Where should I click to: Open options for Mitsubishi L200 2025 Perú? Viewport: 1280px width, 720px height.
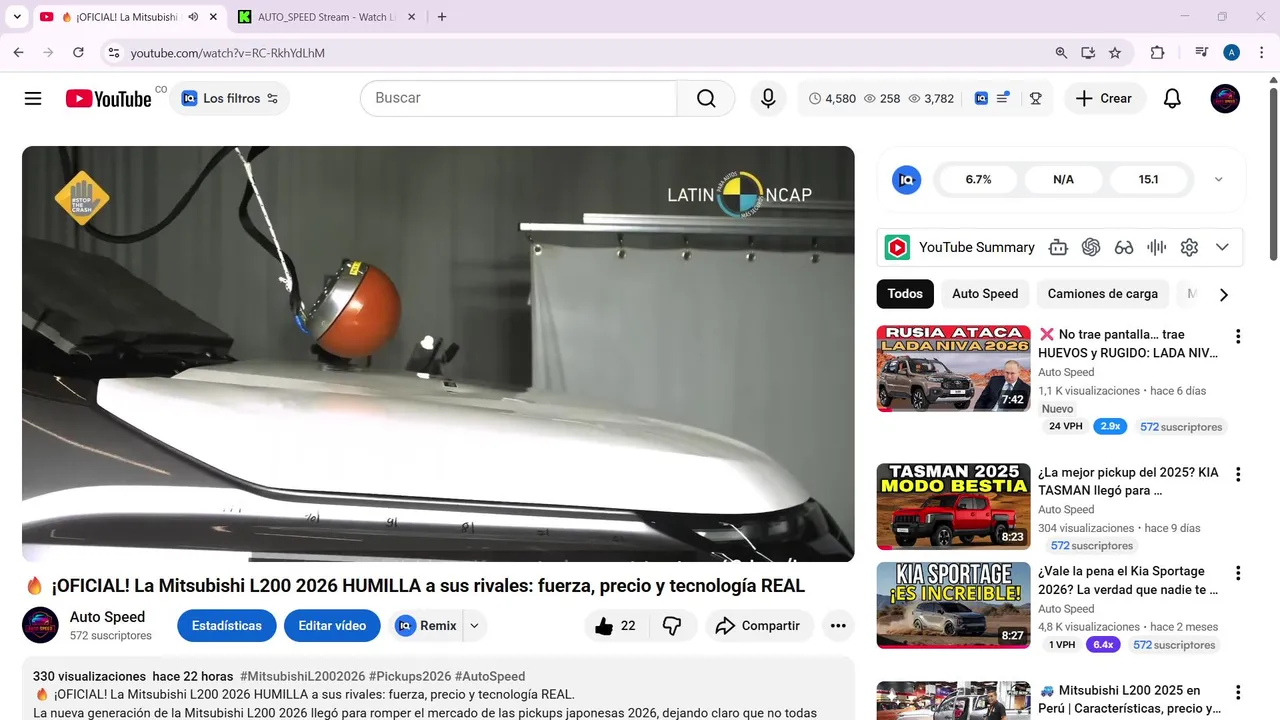1238,693
